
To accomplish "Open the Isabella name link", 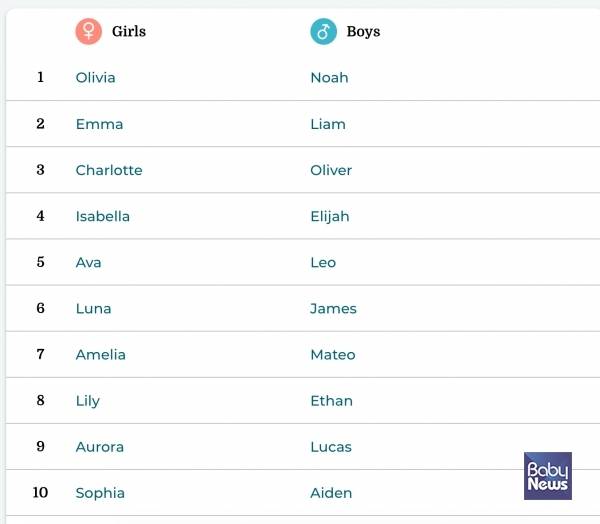I will [103, 216].
